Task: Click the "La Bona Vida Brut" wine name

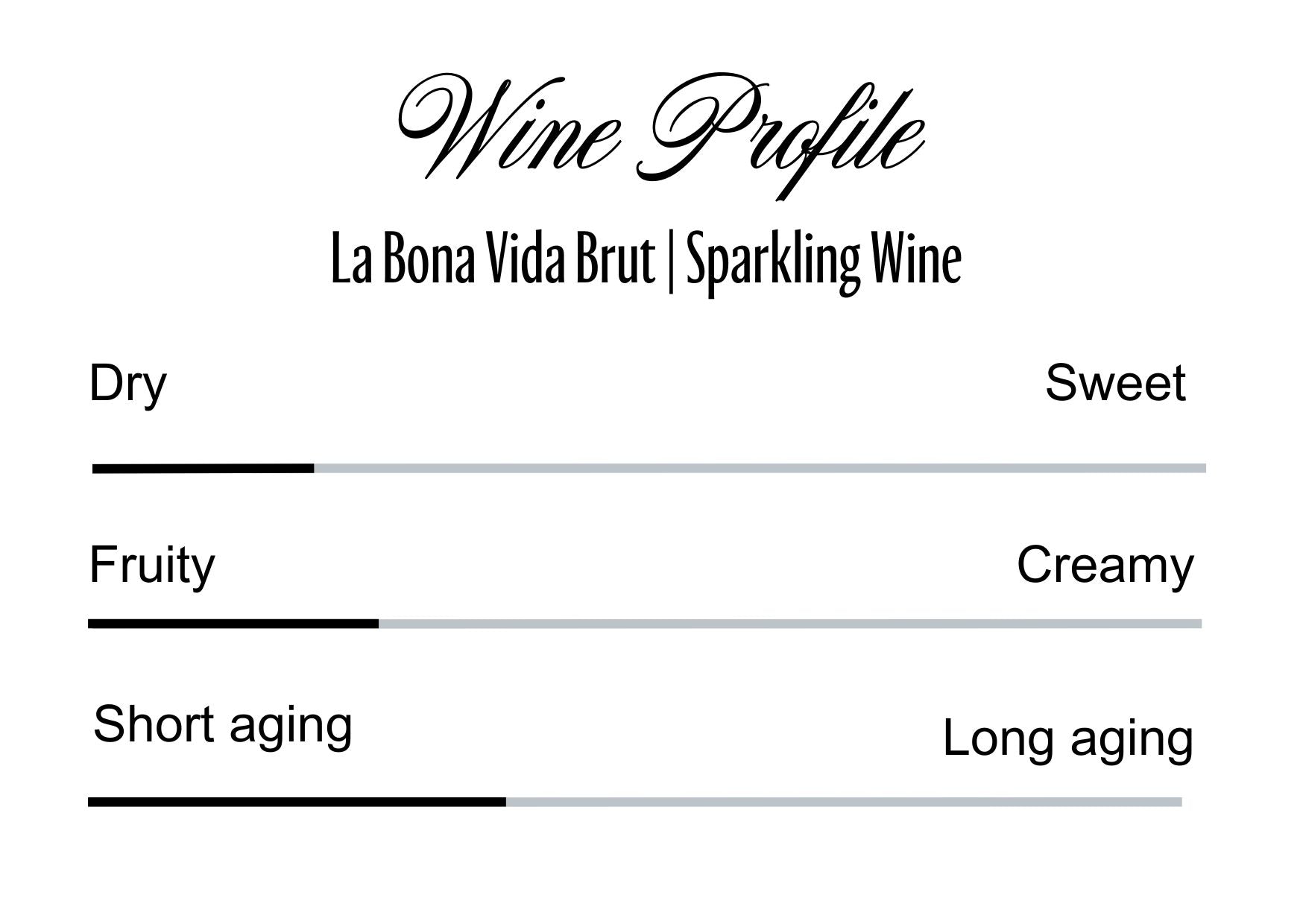Action: click(x=492, y=260)
